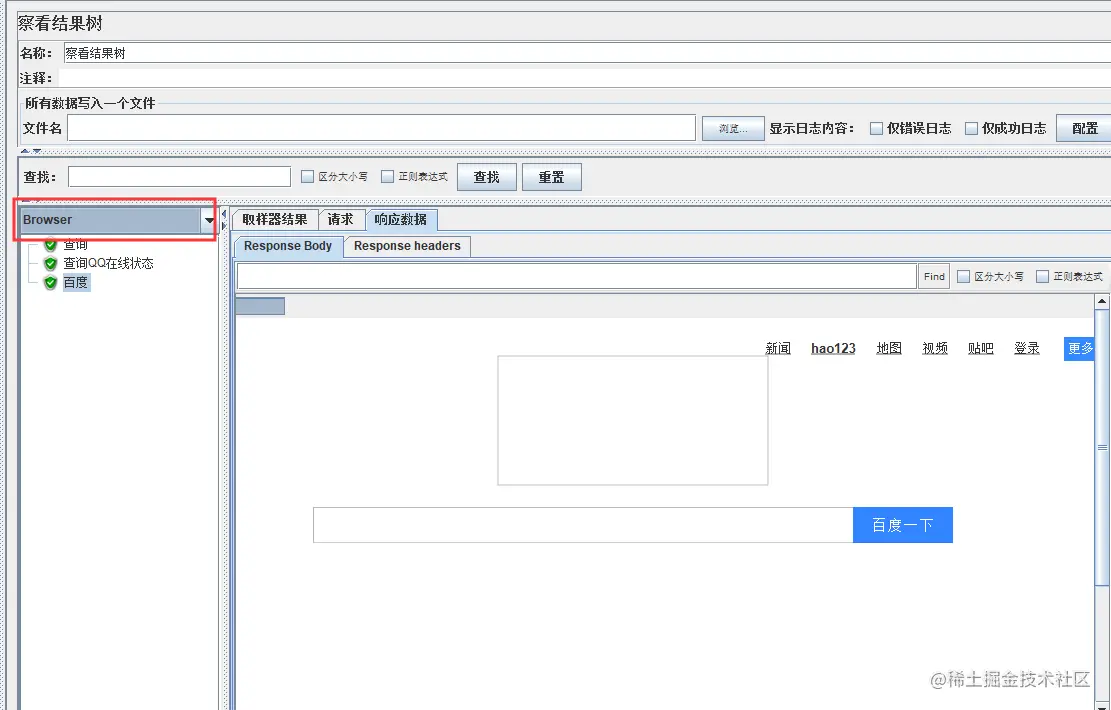Open the 请求 tab

point(340,219)
